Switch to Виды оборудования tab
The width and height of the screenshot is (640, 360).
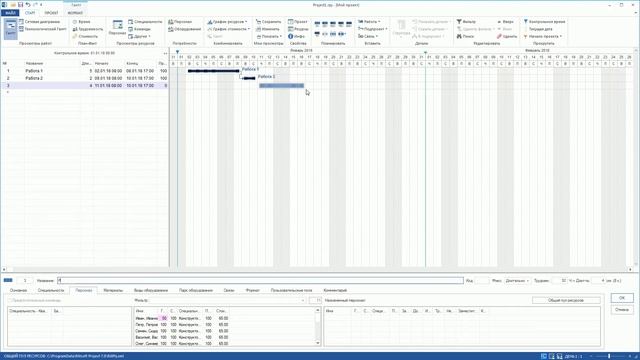[151, 290]
